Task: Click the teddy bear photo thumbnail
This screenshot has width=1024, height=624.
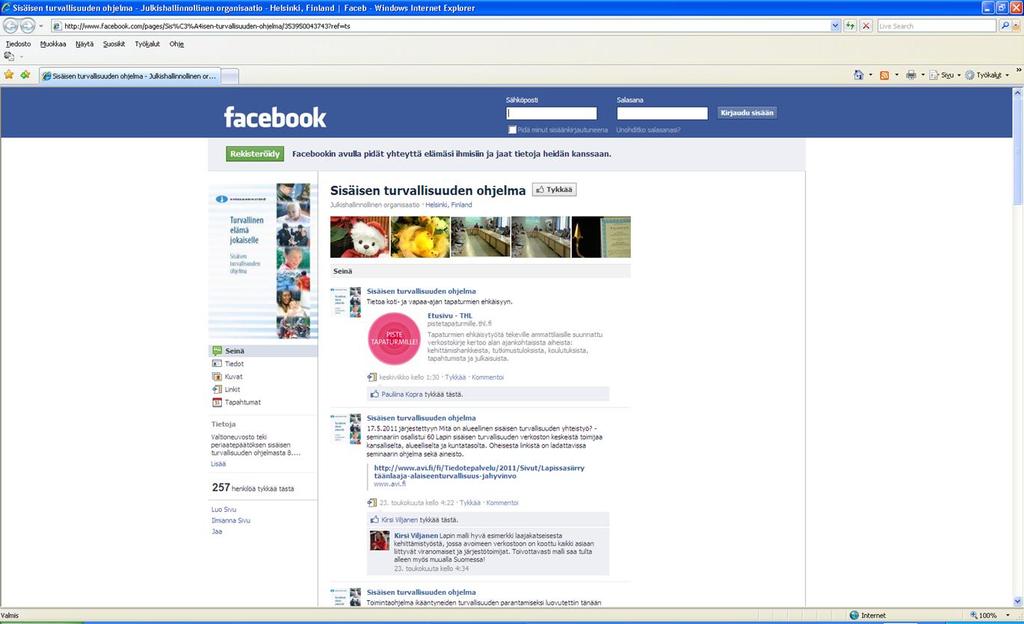Action: tap(359, 237)
